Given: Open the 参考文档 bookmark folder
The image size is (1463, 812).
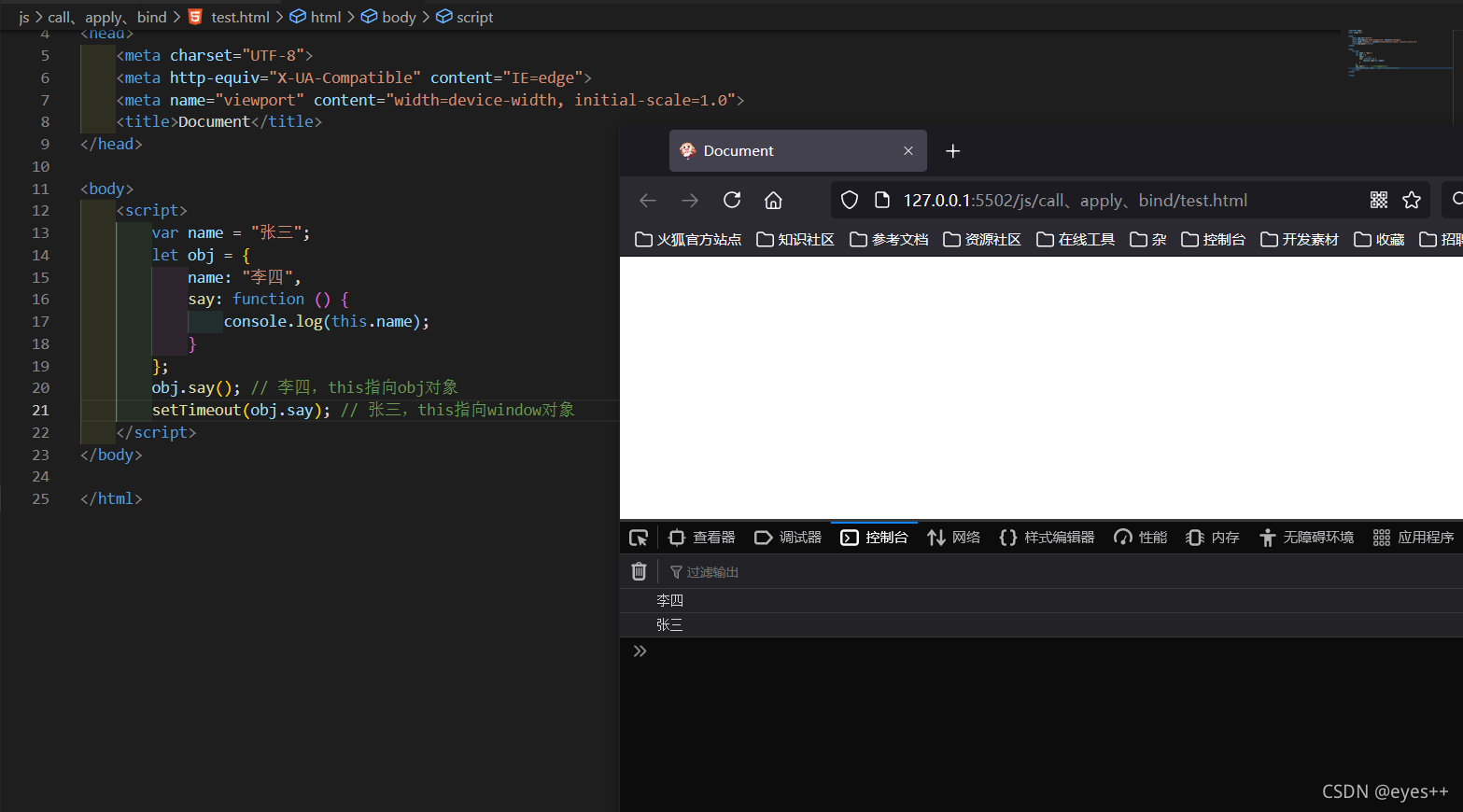Looking at the screenshot, I should [x=889, y=240].
